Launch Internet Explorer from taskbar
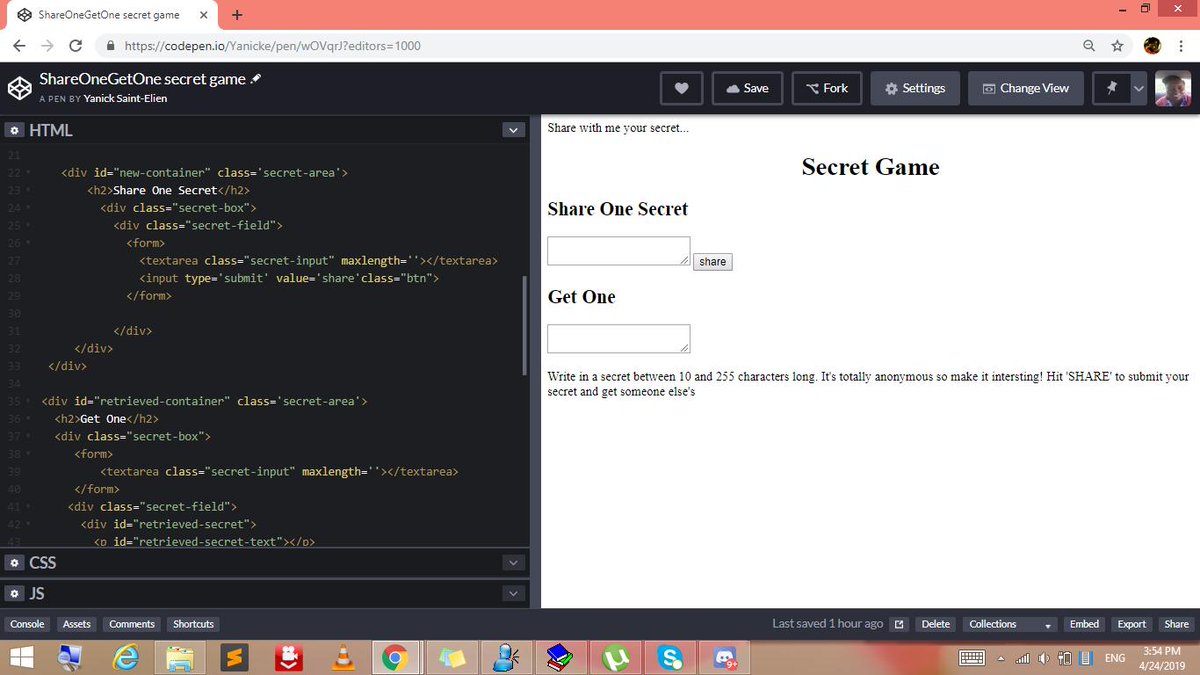The width and height of the screenshot is (1200, 675). point(125,657)
